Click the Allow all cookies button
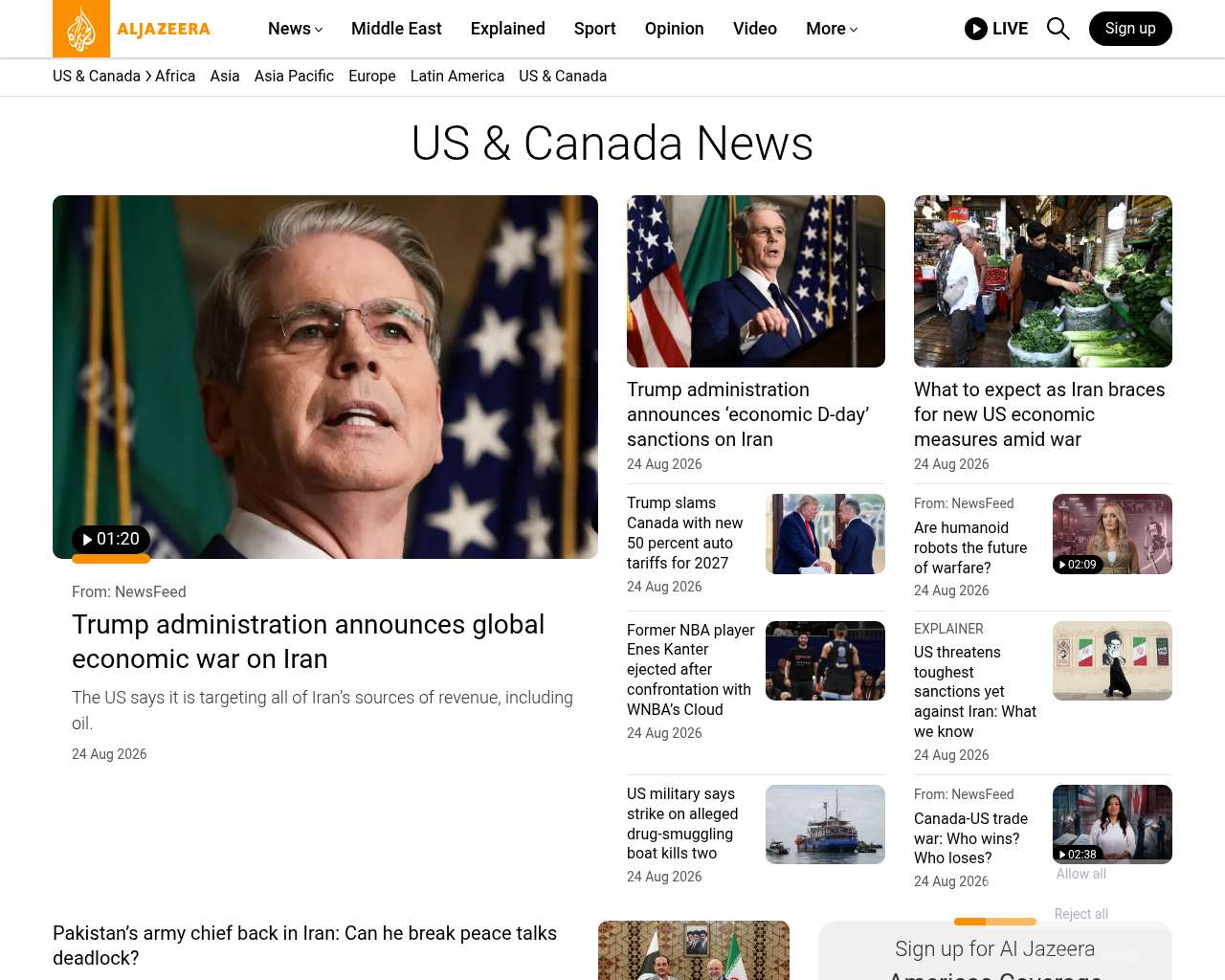This screenshot has width=1225, height=980. [x=1081, y=874]
